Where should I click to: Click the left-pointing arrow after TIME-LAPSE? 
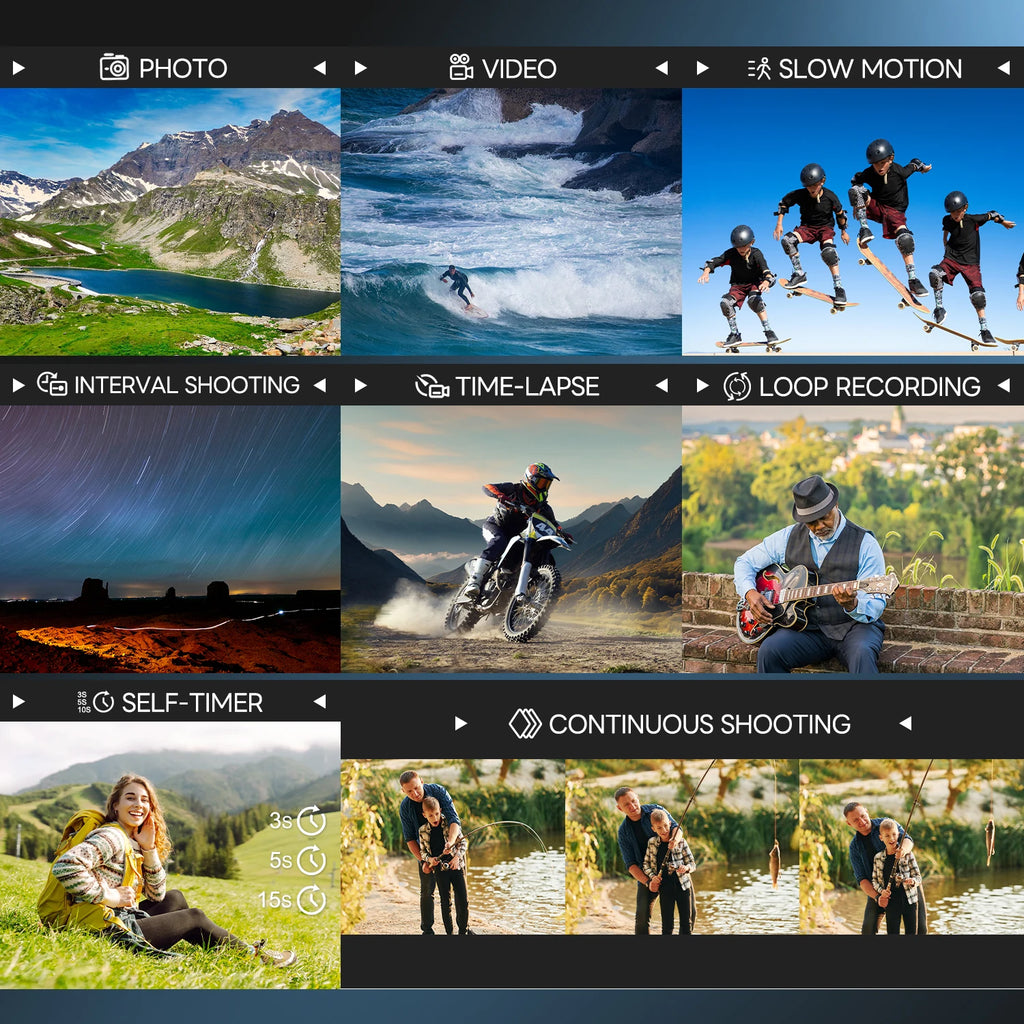[662, 385]
